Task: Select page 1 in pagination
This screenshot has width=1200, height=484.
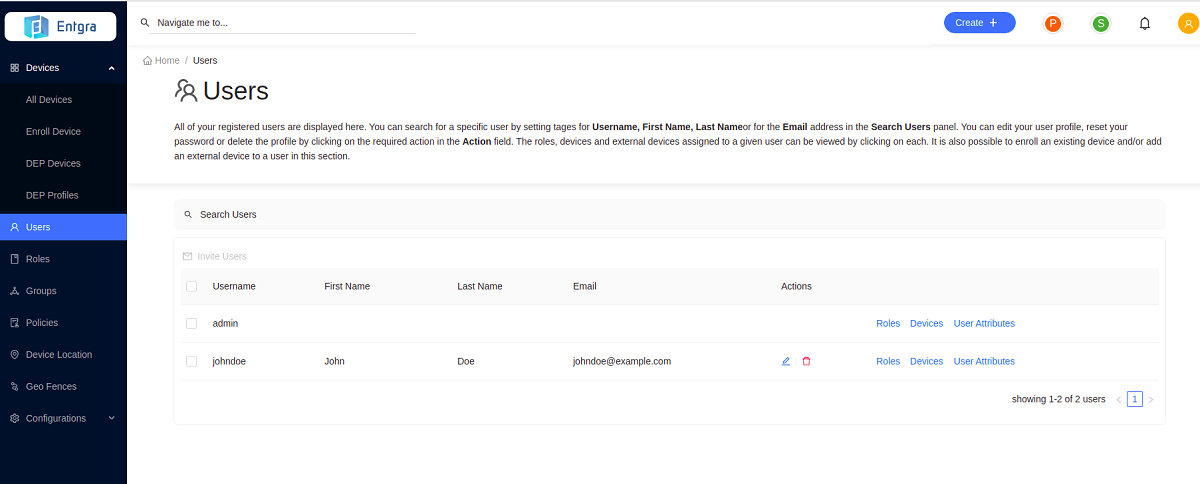Action: click(1134, 399)
